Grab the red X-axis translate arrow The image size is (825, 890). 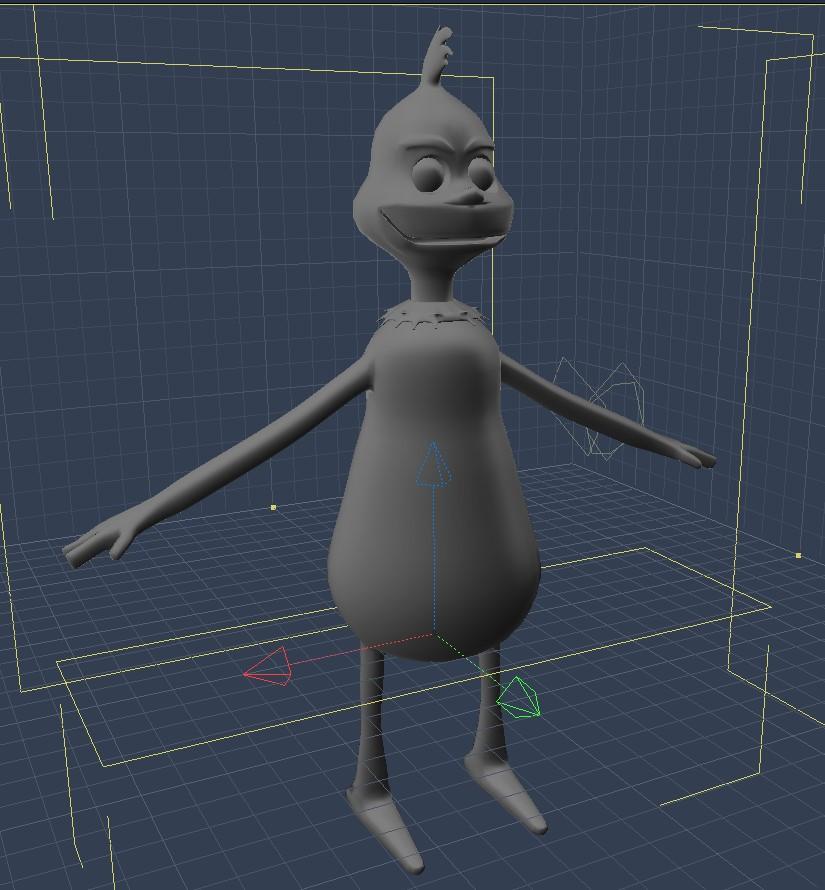(x=269, y=666)
